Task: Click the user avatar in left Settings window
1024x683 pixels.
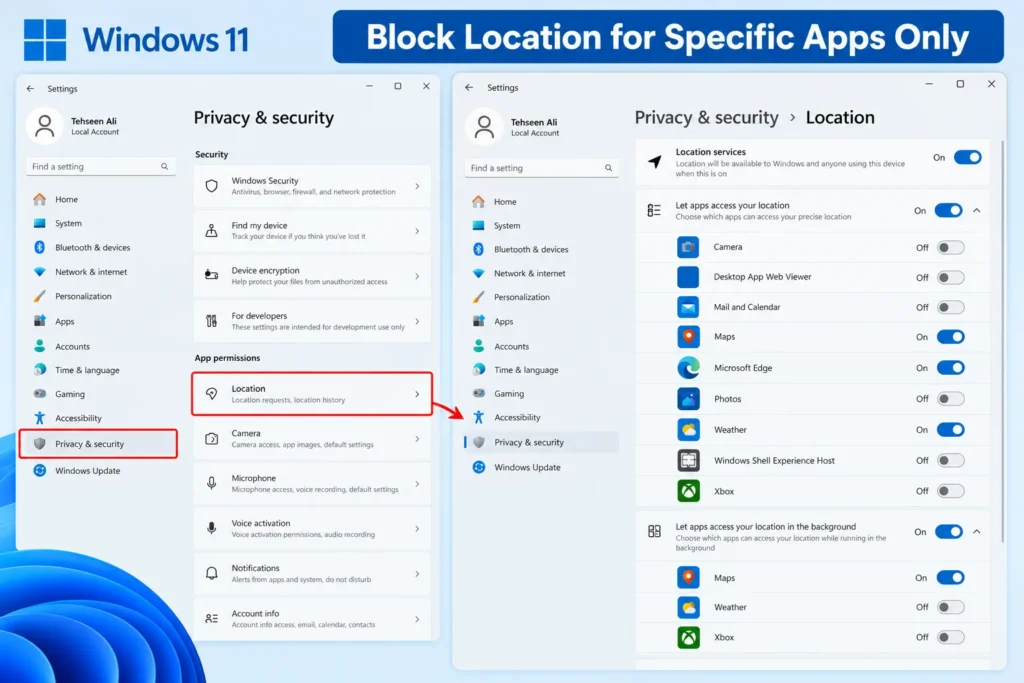Action: 44,125
